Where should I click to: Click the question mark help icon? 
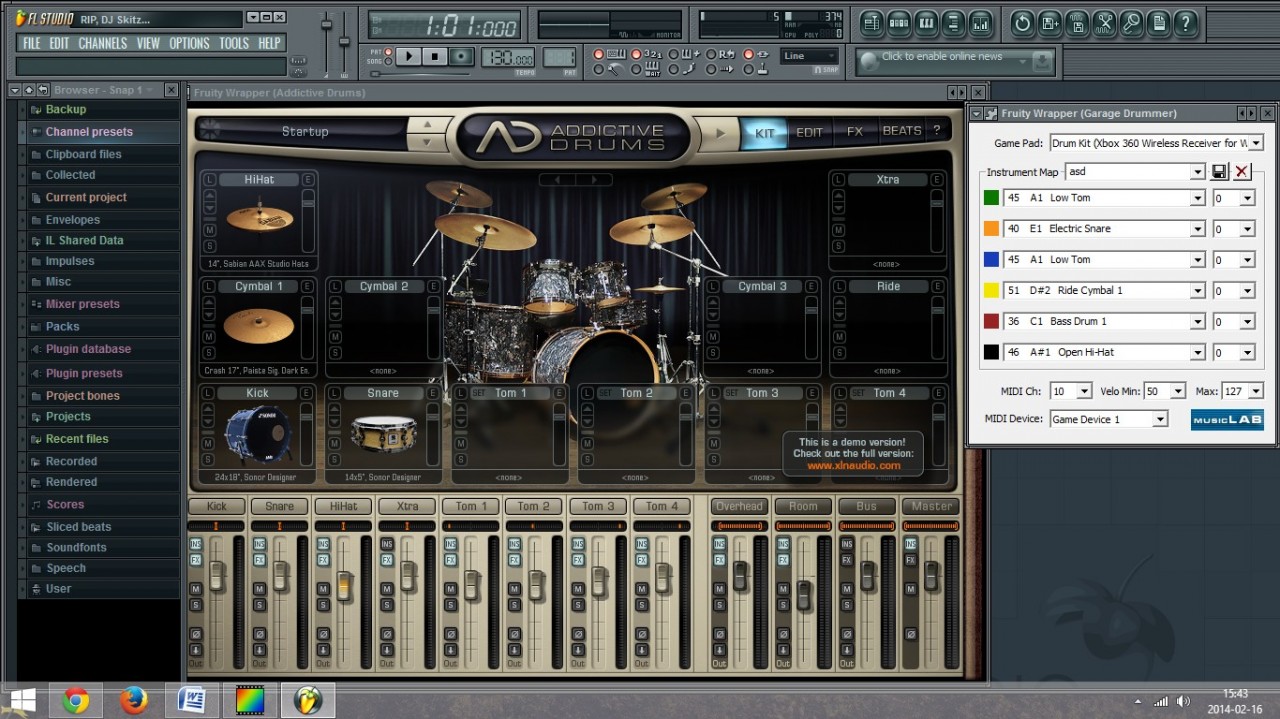pos(1186,22)
